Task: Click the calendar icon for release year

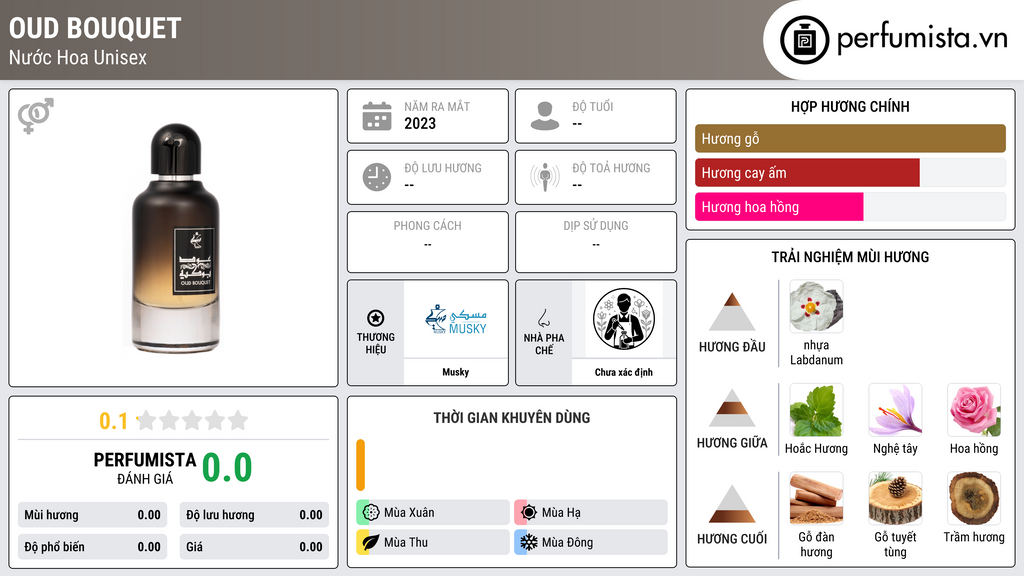Action: 377,116
